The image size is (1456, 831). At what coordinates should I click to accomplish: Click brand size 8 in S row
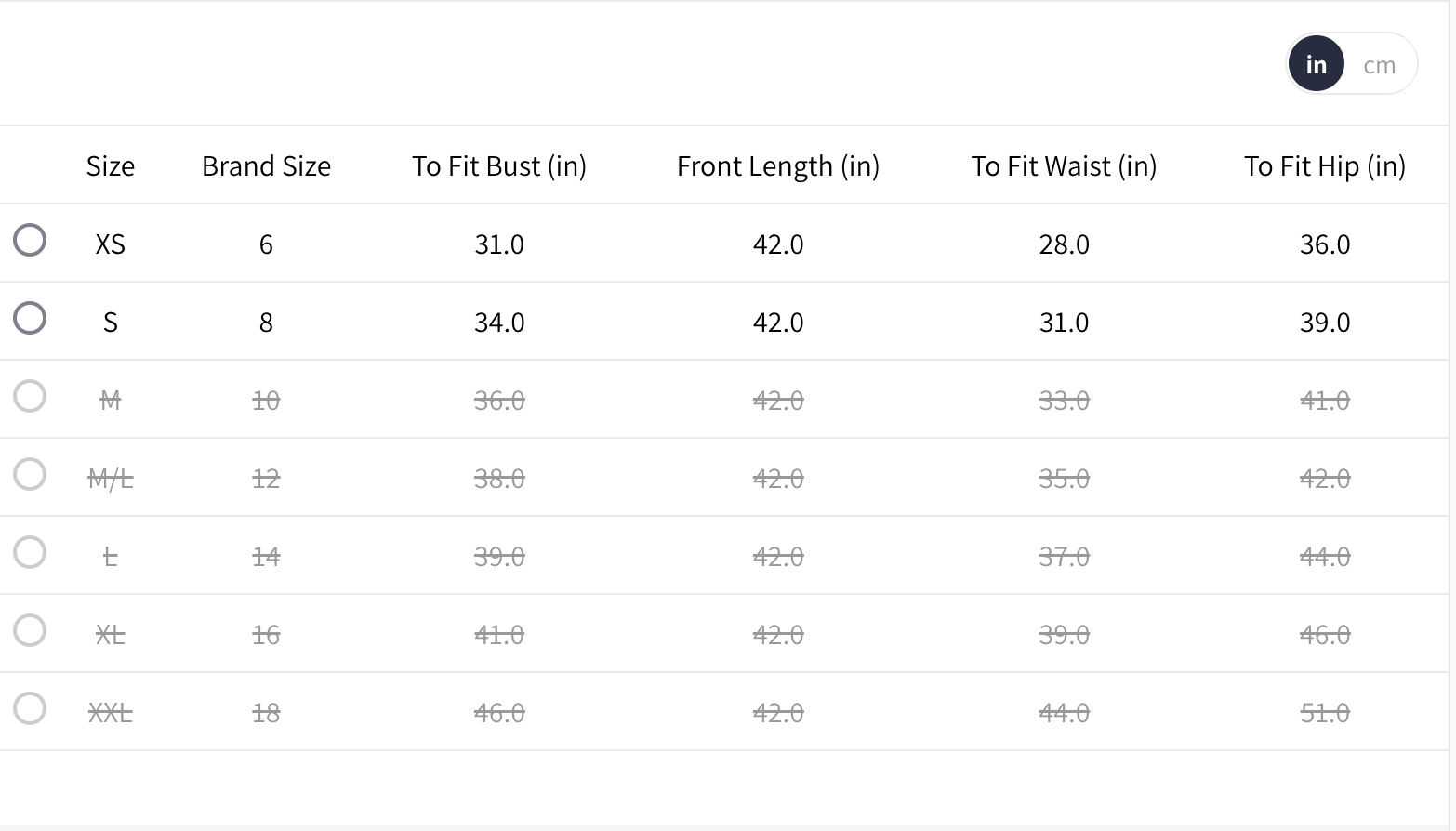point(266,323)
